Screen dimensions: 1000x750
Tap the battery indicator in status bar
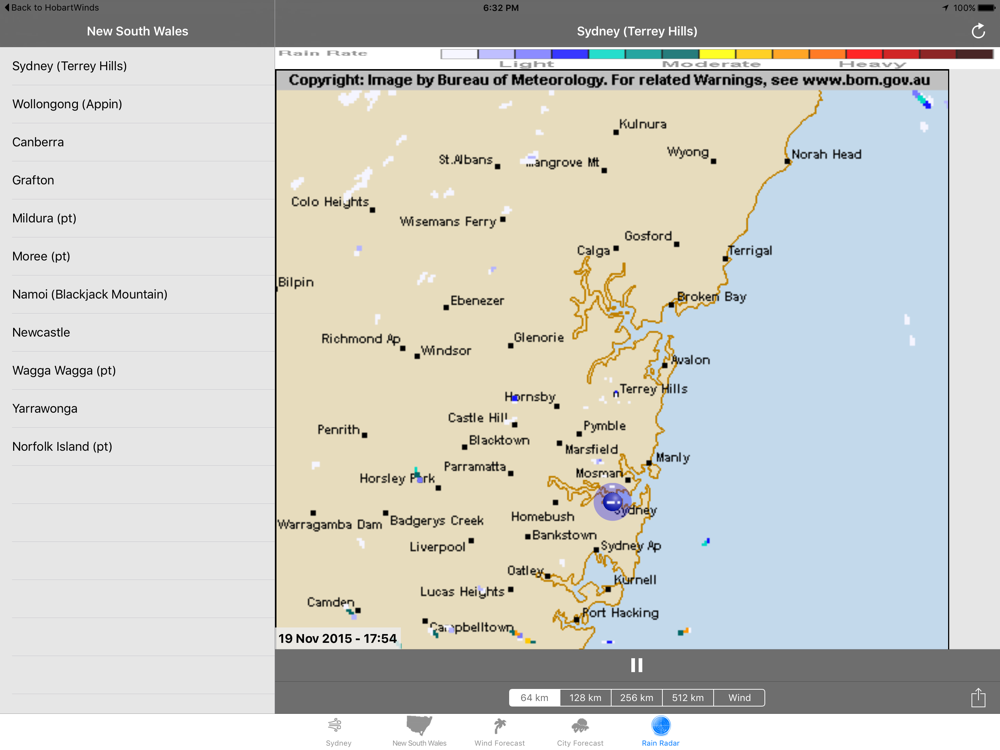click(x=986, y=8)
